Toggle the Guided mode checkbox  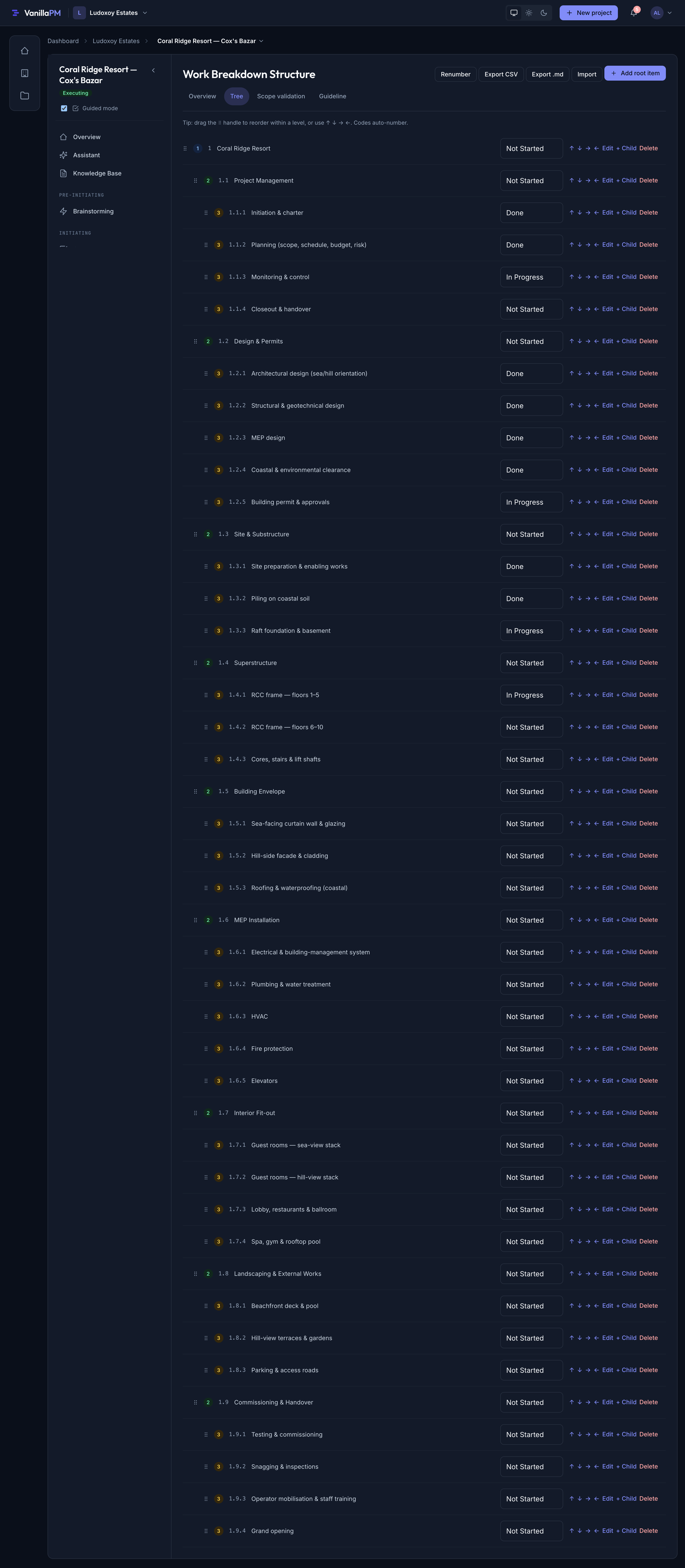(x=64, y=108)
